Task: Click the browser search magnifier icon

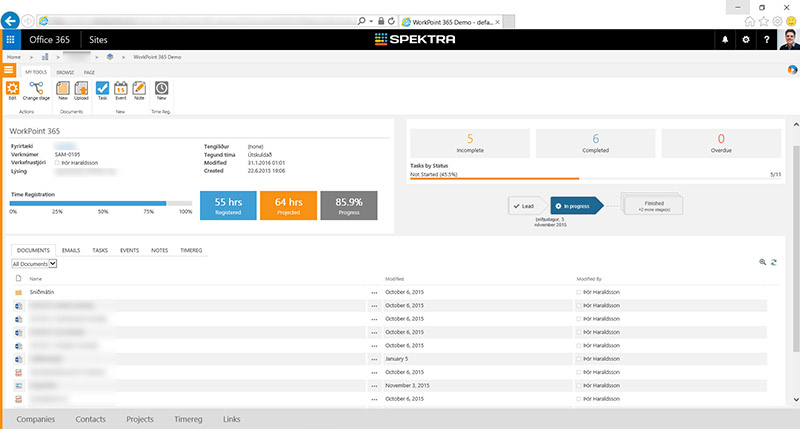Action: tap(361, 21)
